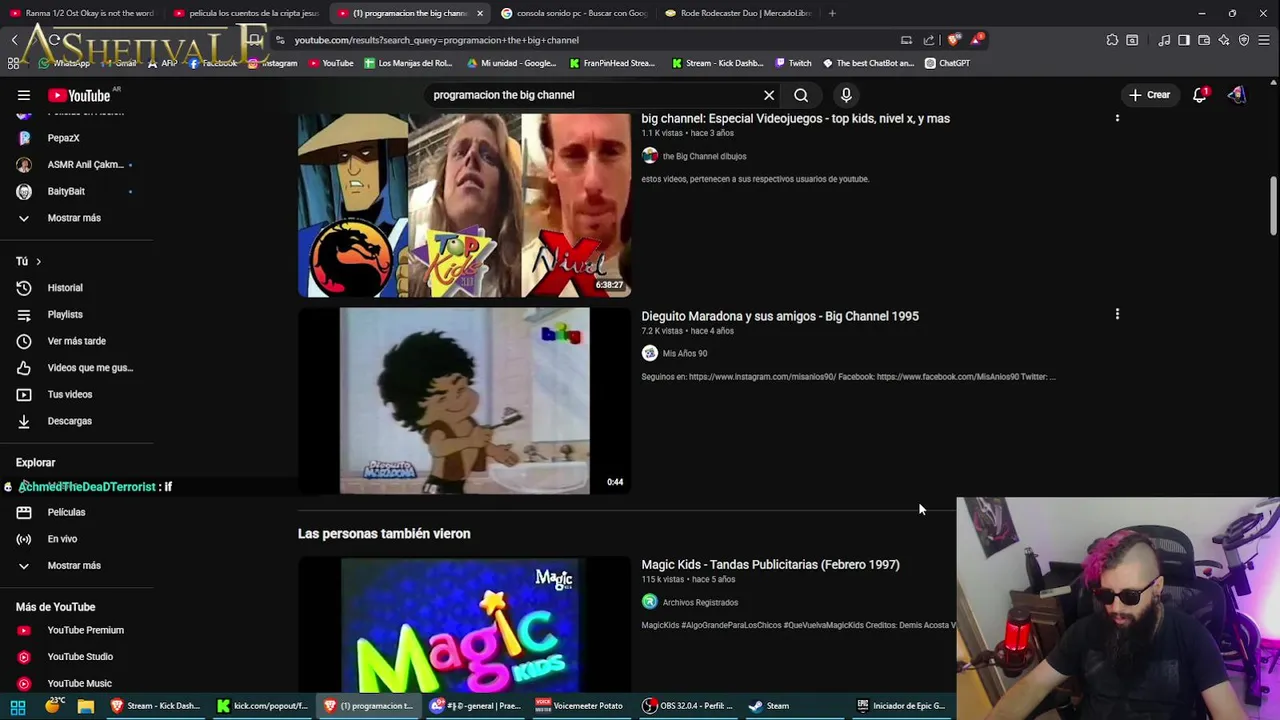Image resolution: width=1280 pixels, height=720 pixels.
Task: Switch to 'Rode Rodecaster Duo' MercadoLibre tab
Action: coord(738,13)
